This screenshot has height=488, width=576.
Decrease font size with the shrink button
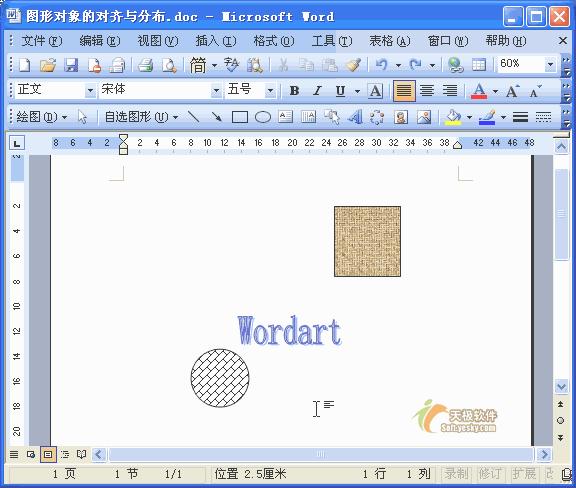click(x=535, y=90)
